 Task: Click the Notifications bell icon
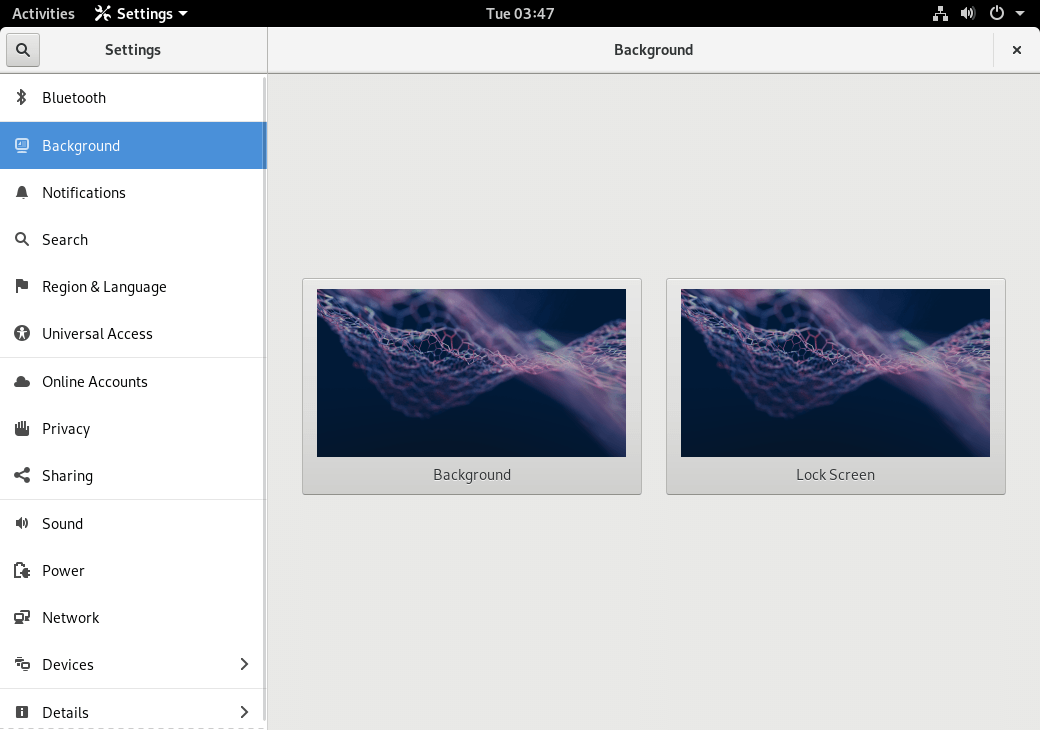pyautogui.click(x=22, y=192)
